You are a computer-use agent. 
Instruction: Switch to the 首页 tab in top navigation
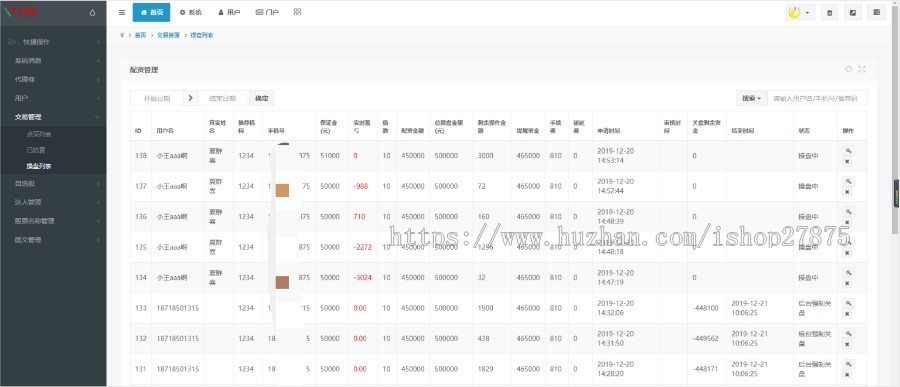point(151,12)
